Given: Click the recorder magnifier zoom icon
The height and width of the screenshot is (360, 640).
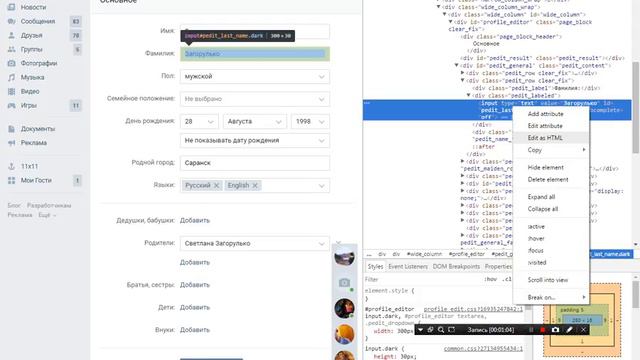Looking at the screenshot, I should pos(441,329).
